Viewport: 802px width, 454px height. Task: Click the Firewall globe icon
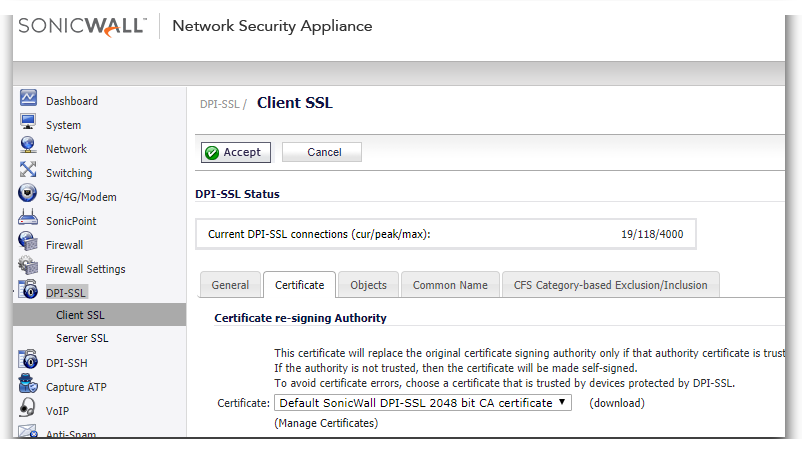28,241
